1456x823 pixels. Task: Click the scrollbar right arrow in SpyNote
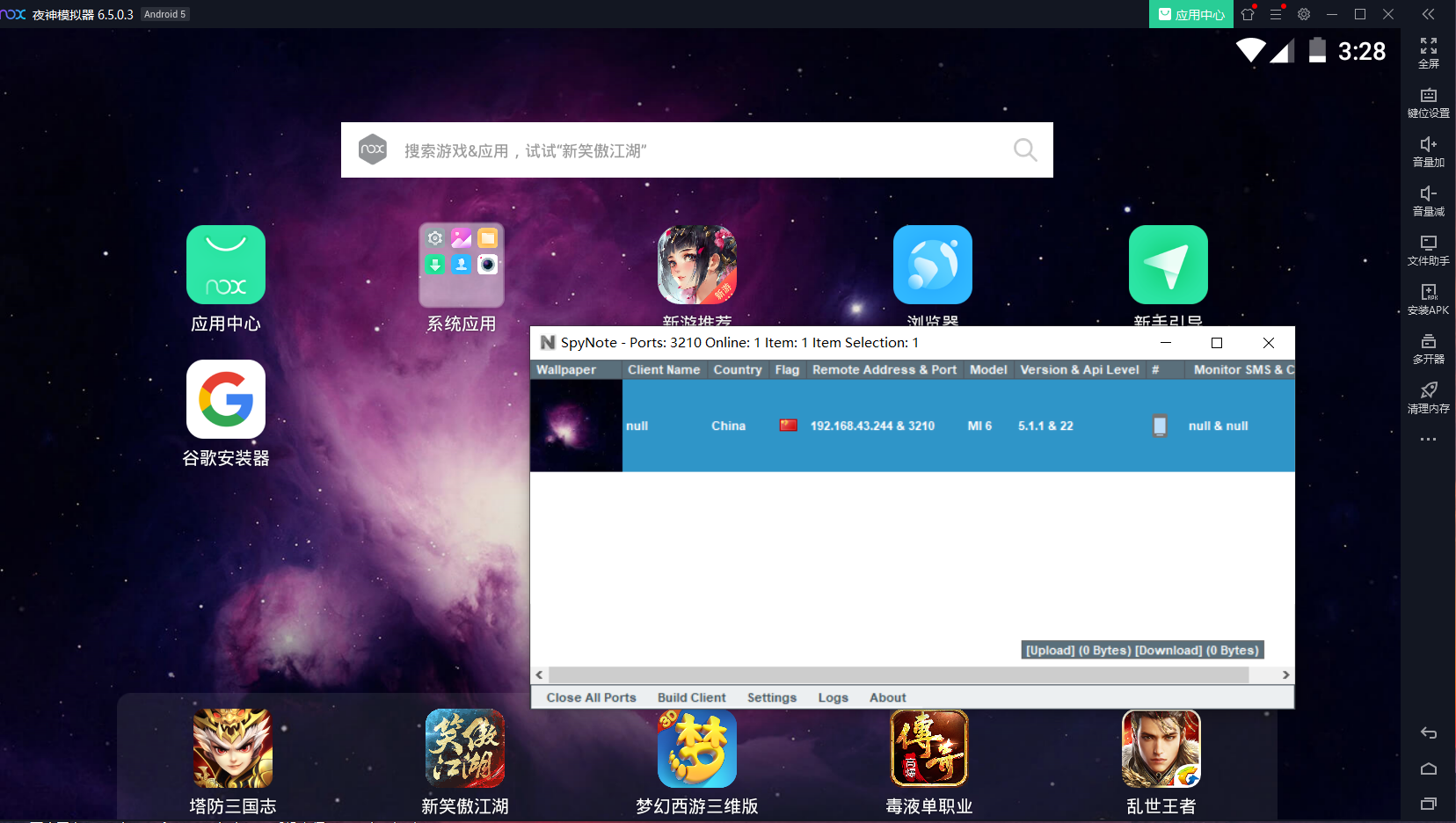1285,674
